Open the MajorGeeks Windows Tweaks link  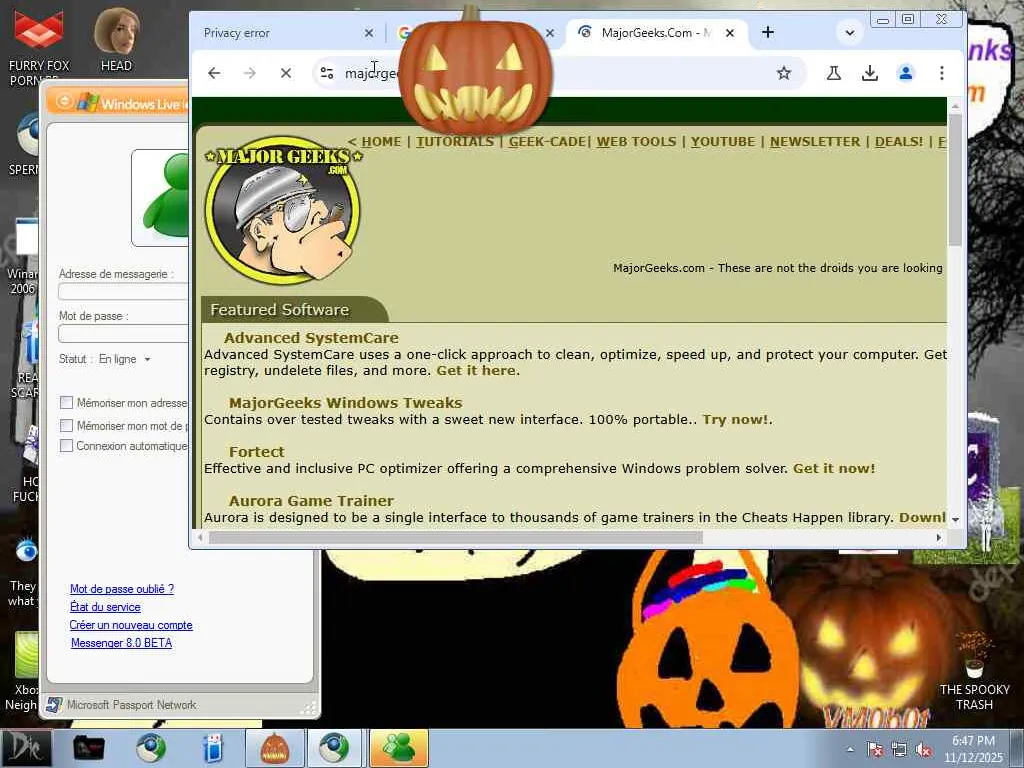pos(345,403)
